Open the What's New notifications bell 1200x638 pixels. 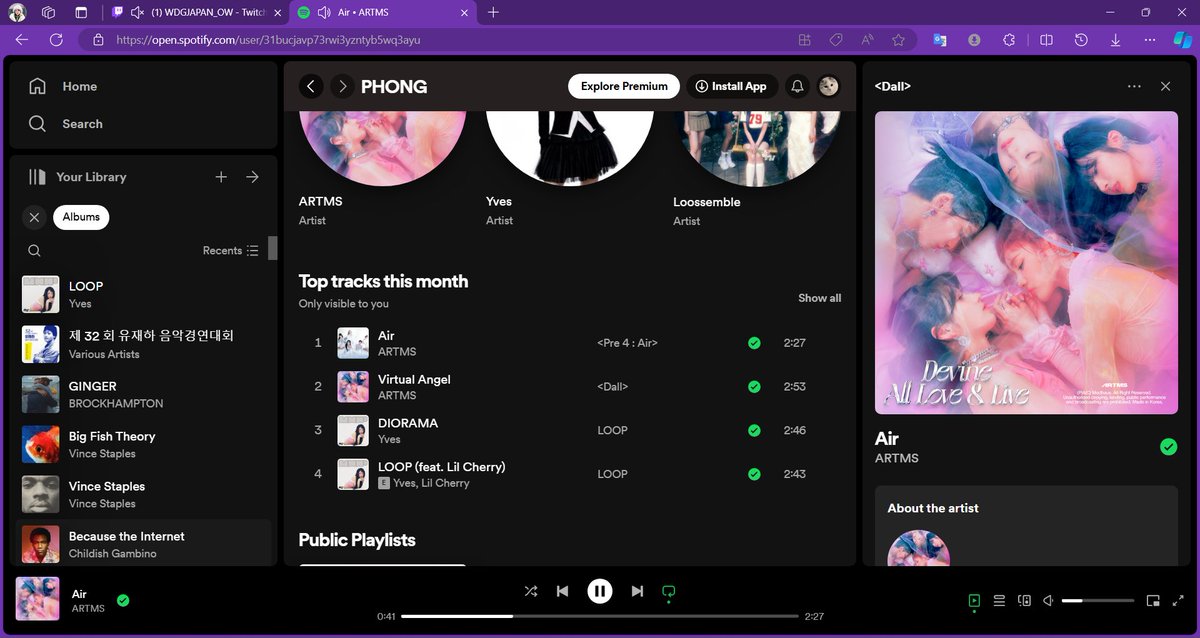pos(797,86)
